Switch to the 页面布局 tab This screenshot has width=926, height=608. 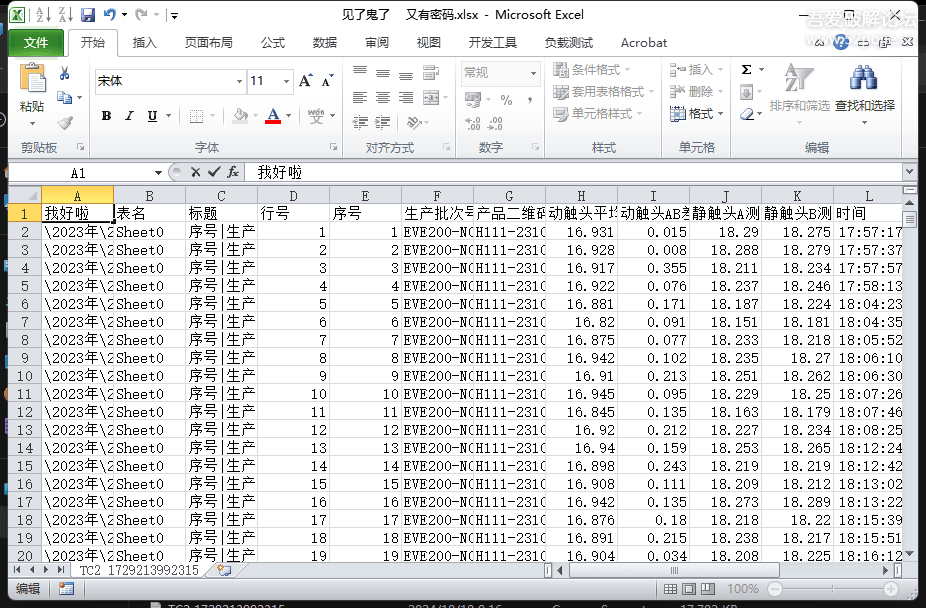coord(208,43)
